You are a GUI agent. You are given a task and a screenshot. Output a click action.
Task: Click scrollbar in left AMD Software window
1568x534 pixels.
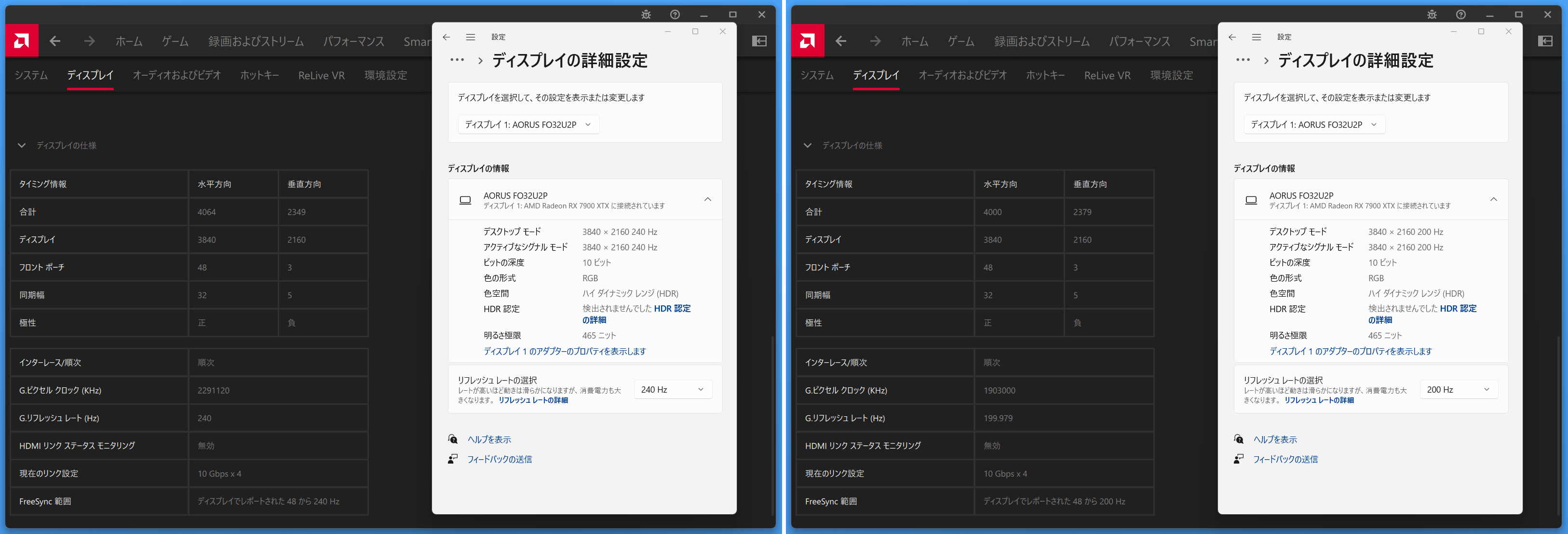[772, 426]
